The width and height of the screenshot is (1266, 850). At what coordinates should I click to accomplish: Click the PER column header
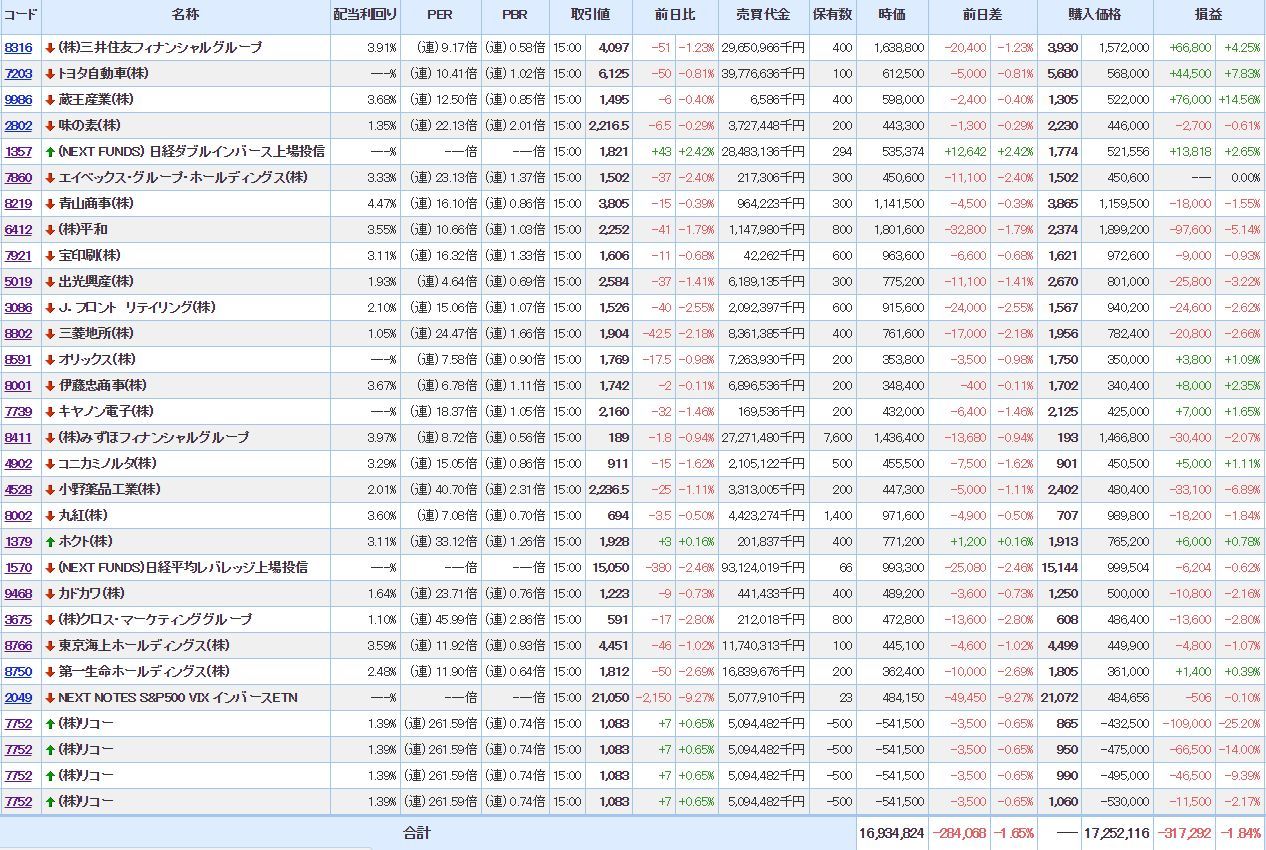(440, 15)
